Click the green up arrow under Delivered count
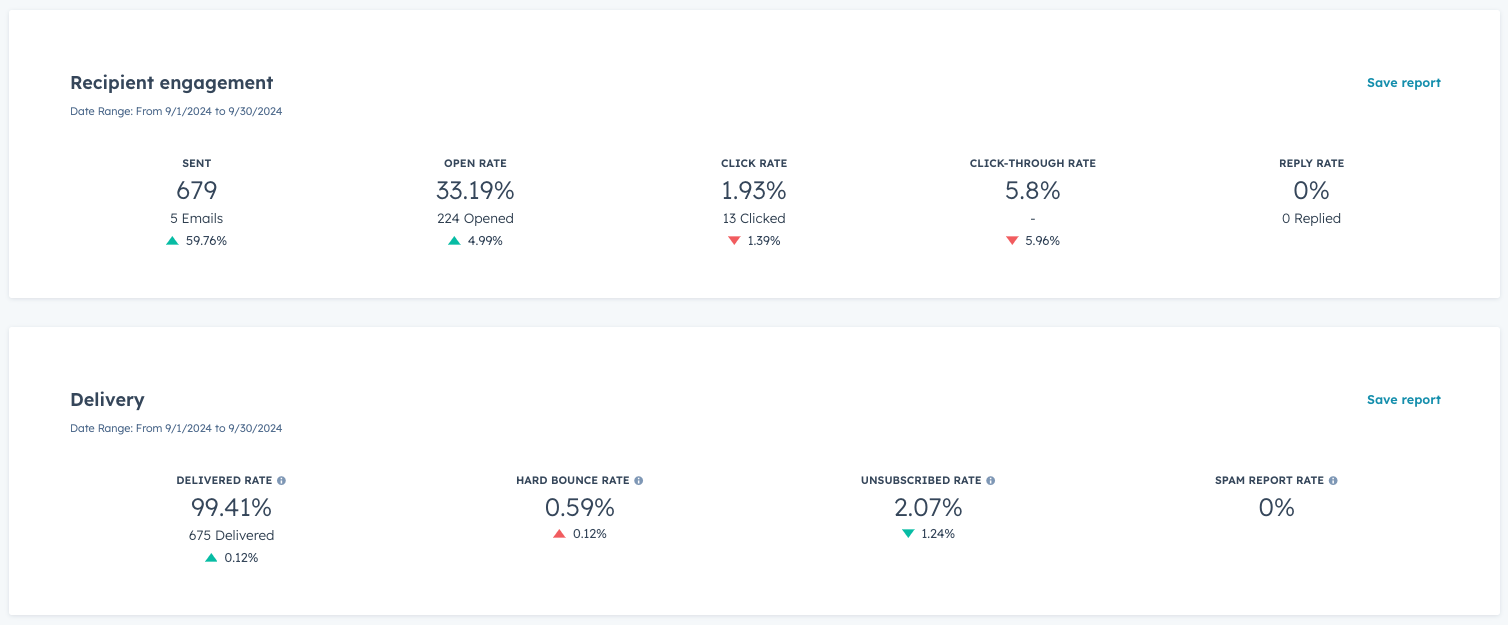Viewport: 1508px width, 625px height. [211, 558]
